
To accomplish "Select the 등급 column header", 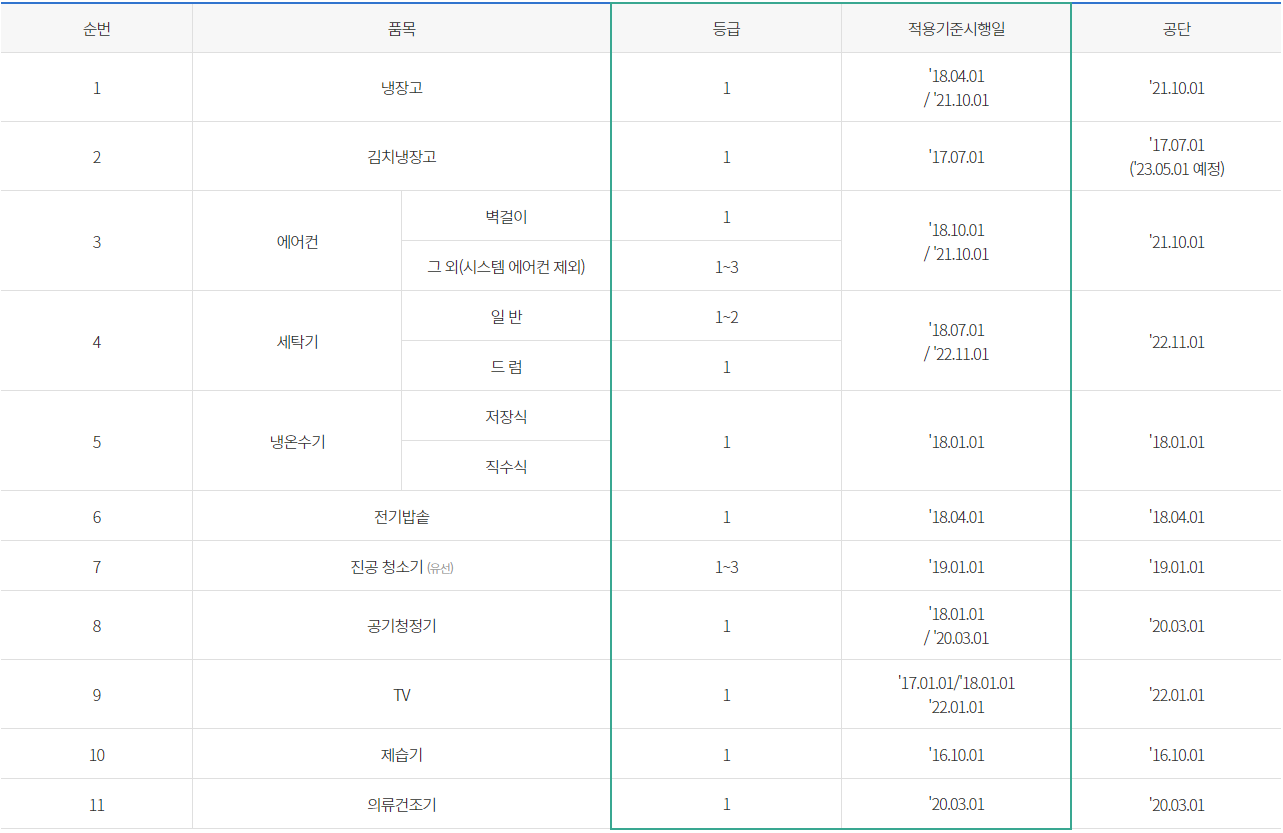I will pyautogui.click(x=725, y=28).
